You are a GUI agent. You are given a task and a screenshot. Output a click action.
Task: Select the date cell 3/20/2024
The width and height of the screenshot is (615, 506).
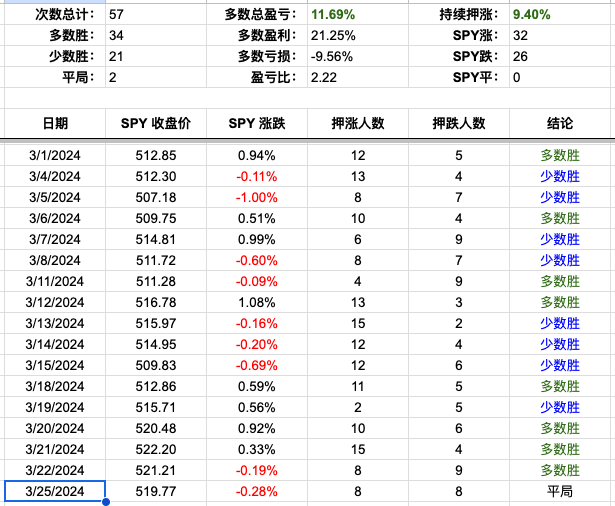55,428
